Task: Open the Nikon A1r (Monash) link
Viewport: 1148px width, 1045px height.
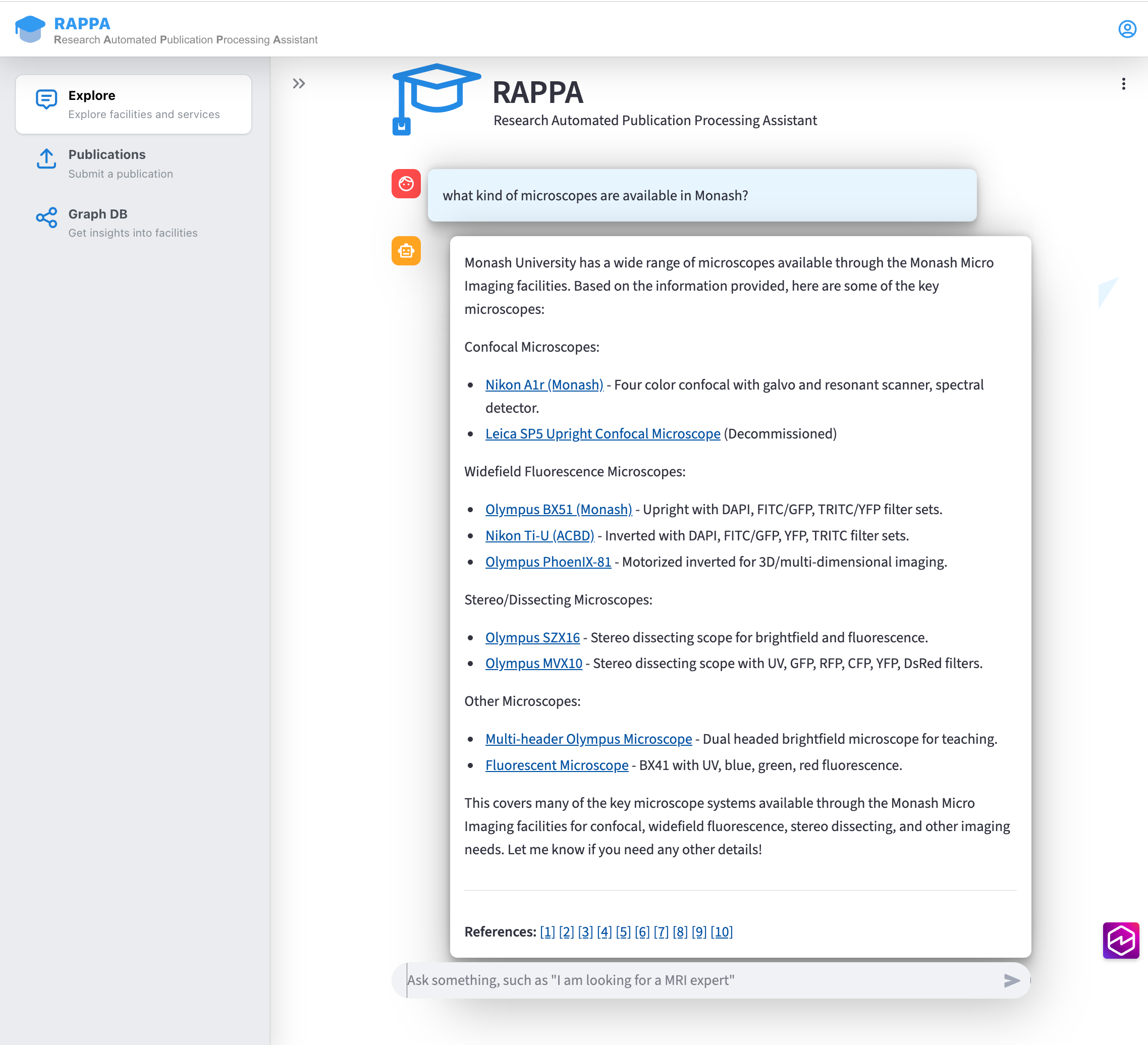Action: click(x=543, y=384)
